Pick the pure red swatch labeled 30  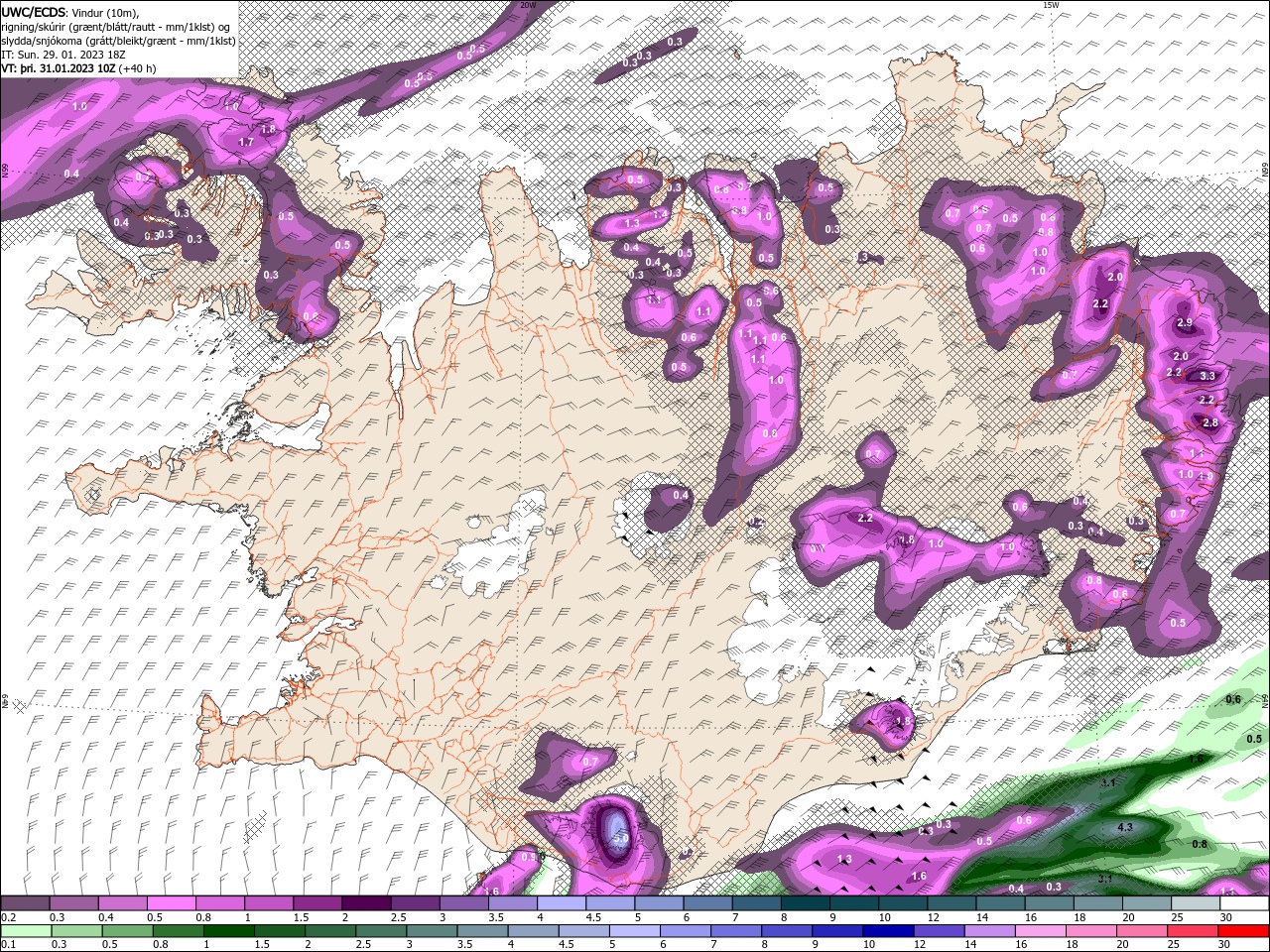point(1244,930)
